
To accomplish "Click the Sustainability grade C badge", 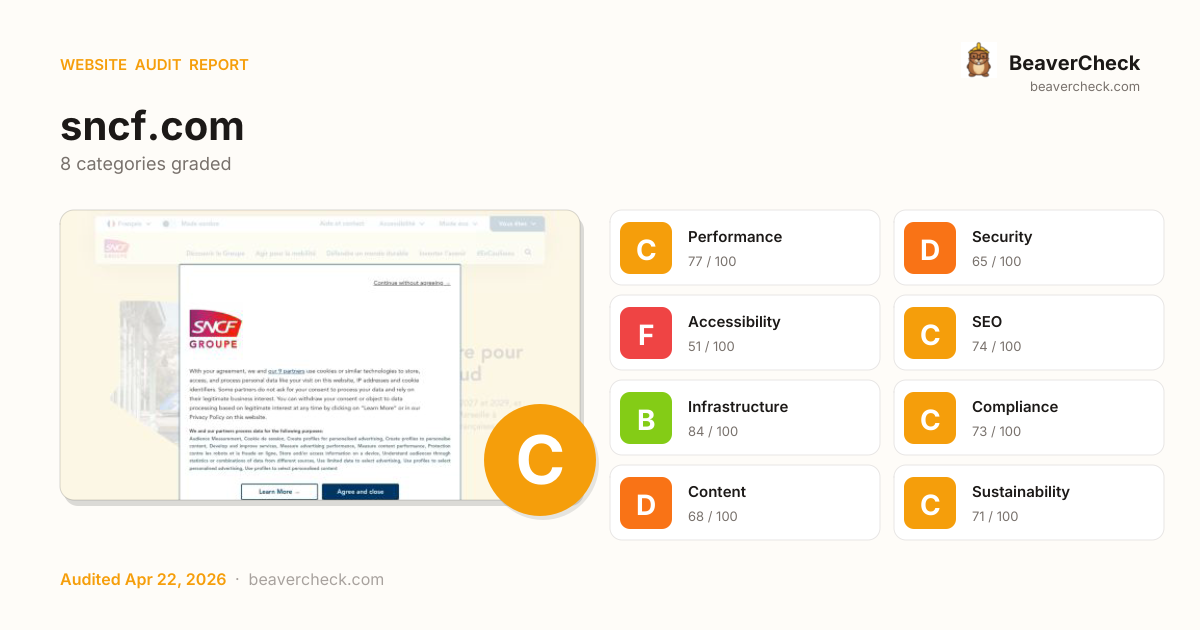I will (x=930, y=503).
